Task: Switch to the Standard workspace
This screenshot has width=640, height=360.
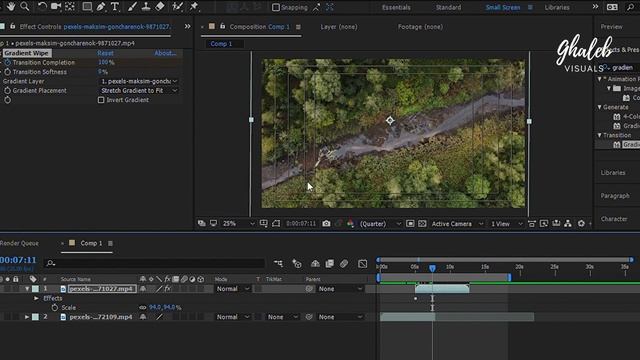Action: tap(448, 7)
